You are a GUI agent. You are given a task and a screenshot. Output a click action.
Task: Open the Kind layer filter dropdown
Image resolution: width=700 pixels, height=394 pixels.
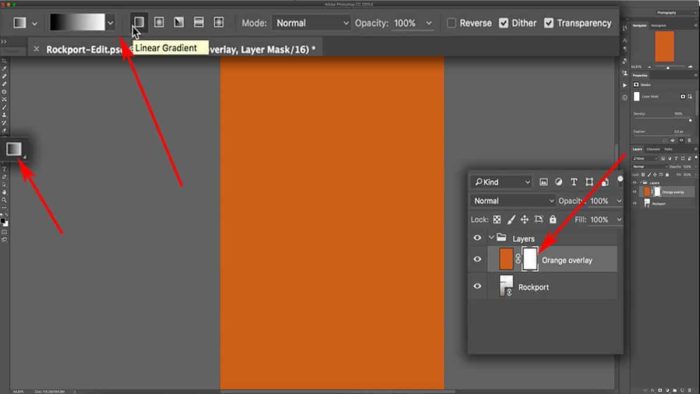tap(502, 182)
